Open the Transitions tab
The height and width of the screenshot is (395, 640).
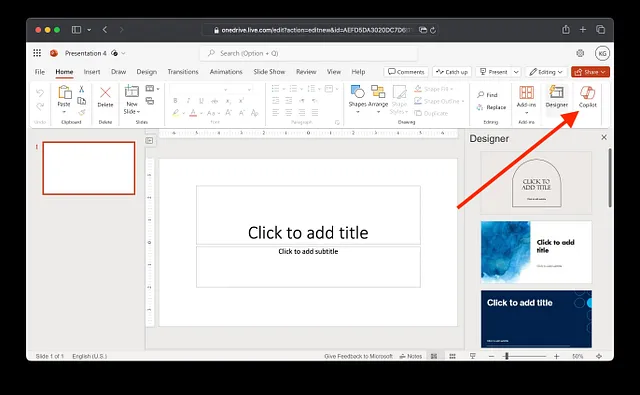183,72
